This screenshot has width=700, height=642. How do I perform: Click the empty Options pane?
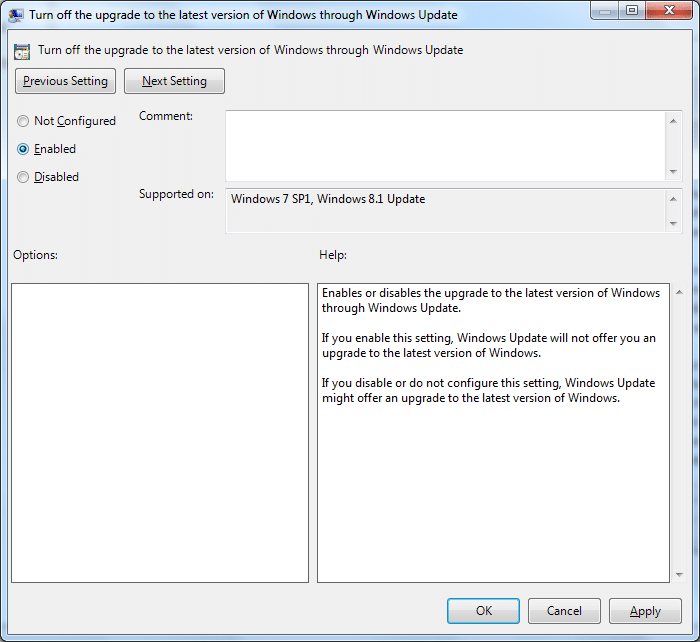(x=160, y=433)
